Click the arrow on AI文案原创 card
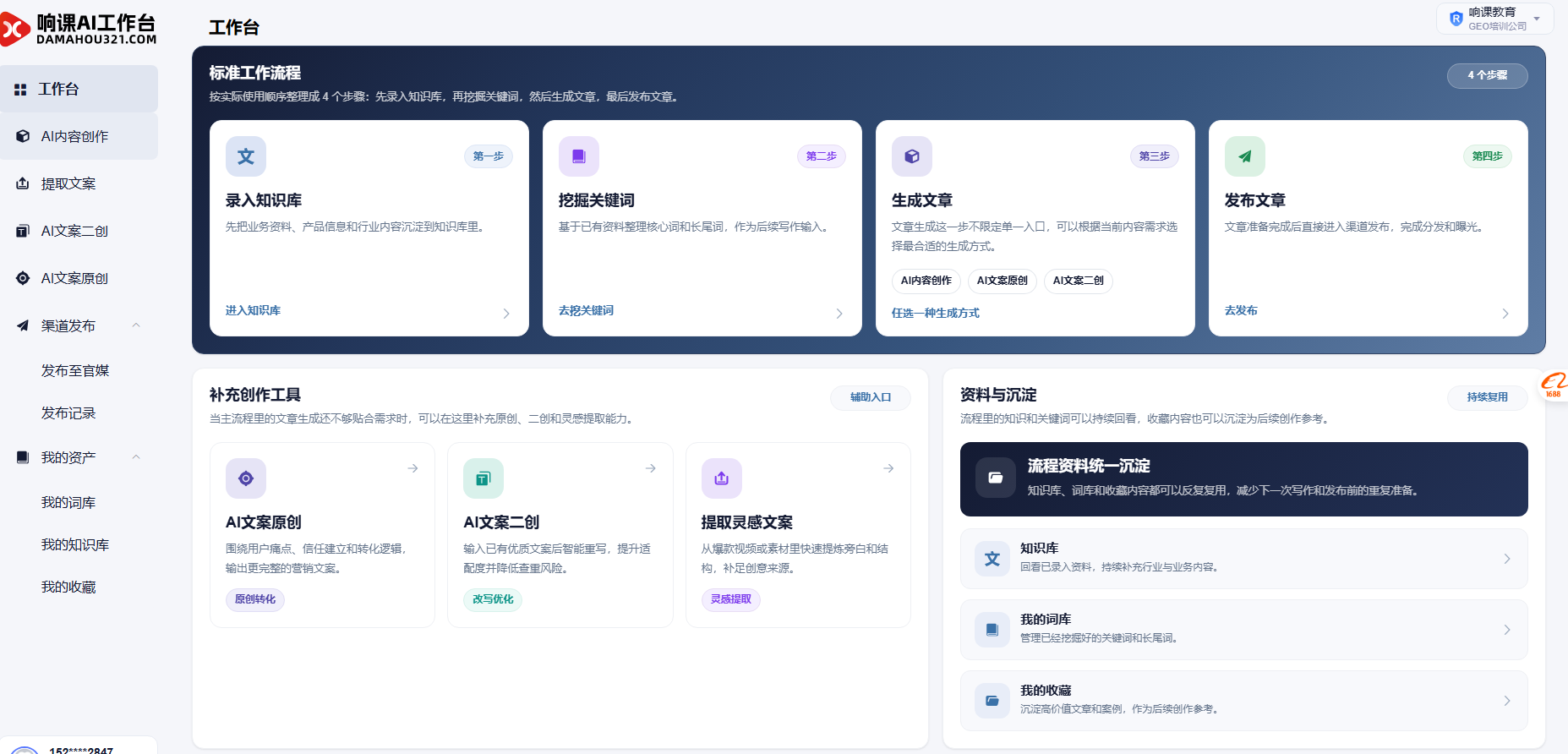This screenshot has width=1568, height=754. coord(413,468)
